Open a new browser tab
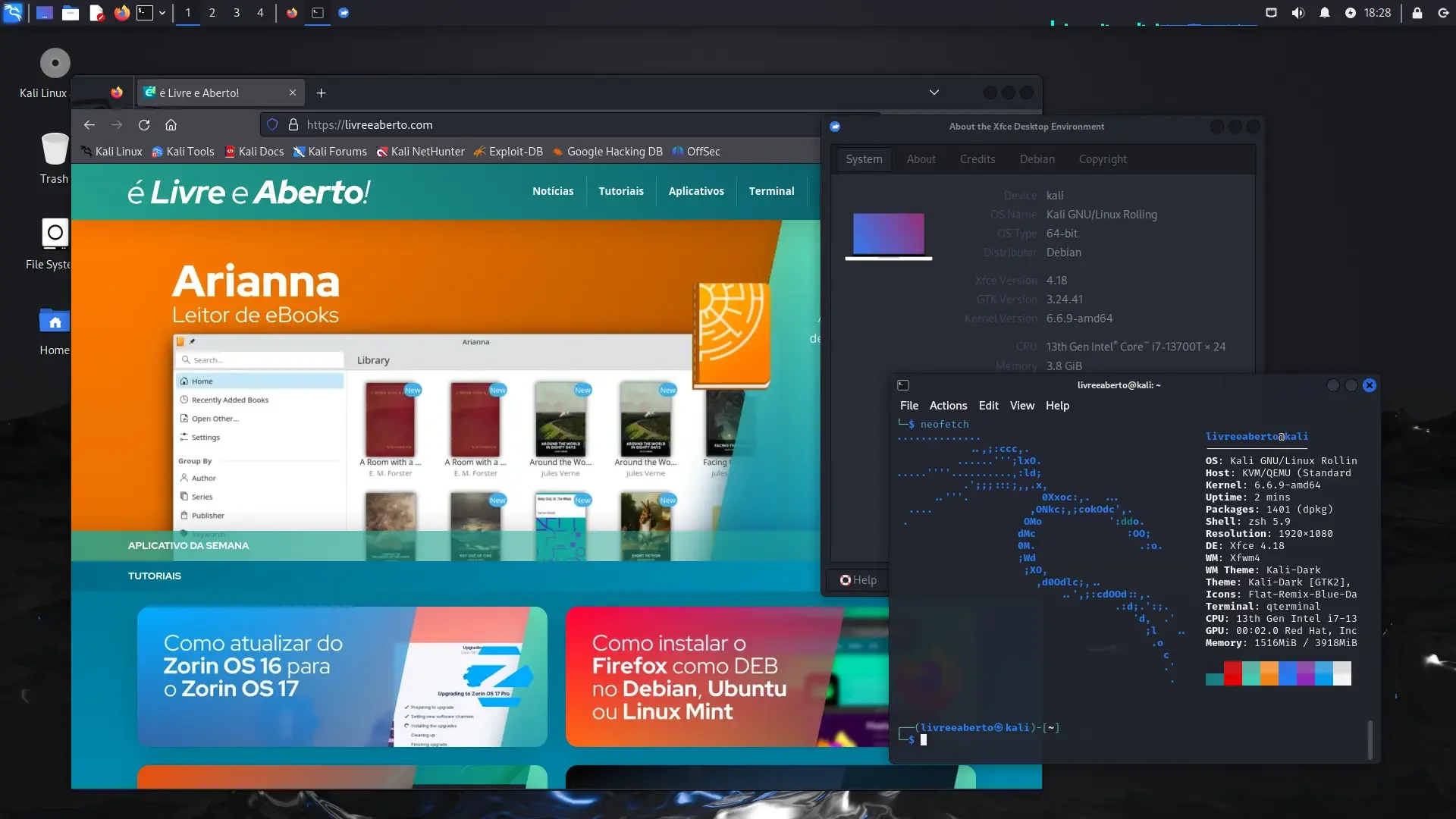1456x819 pixels. (321, 93)
